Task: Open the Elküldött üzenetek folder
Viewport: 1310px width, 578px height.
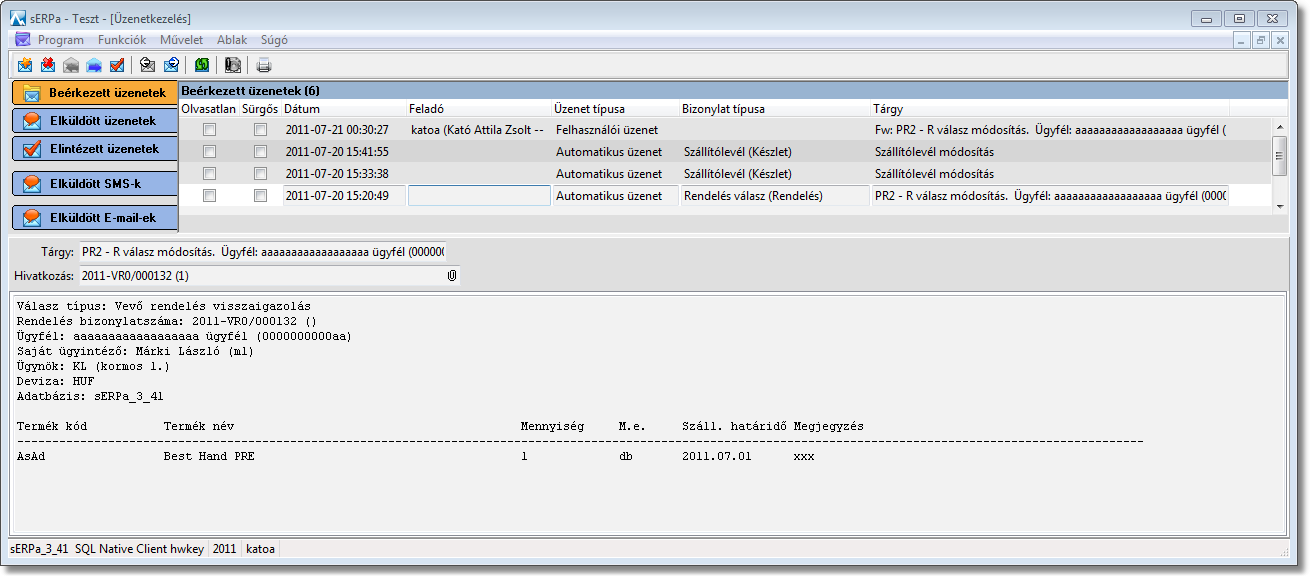Action: pos(95,121)
